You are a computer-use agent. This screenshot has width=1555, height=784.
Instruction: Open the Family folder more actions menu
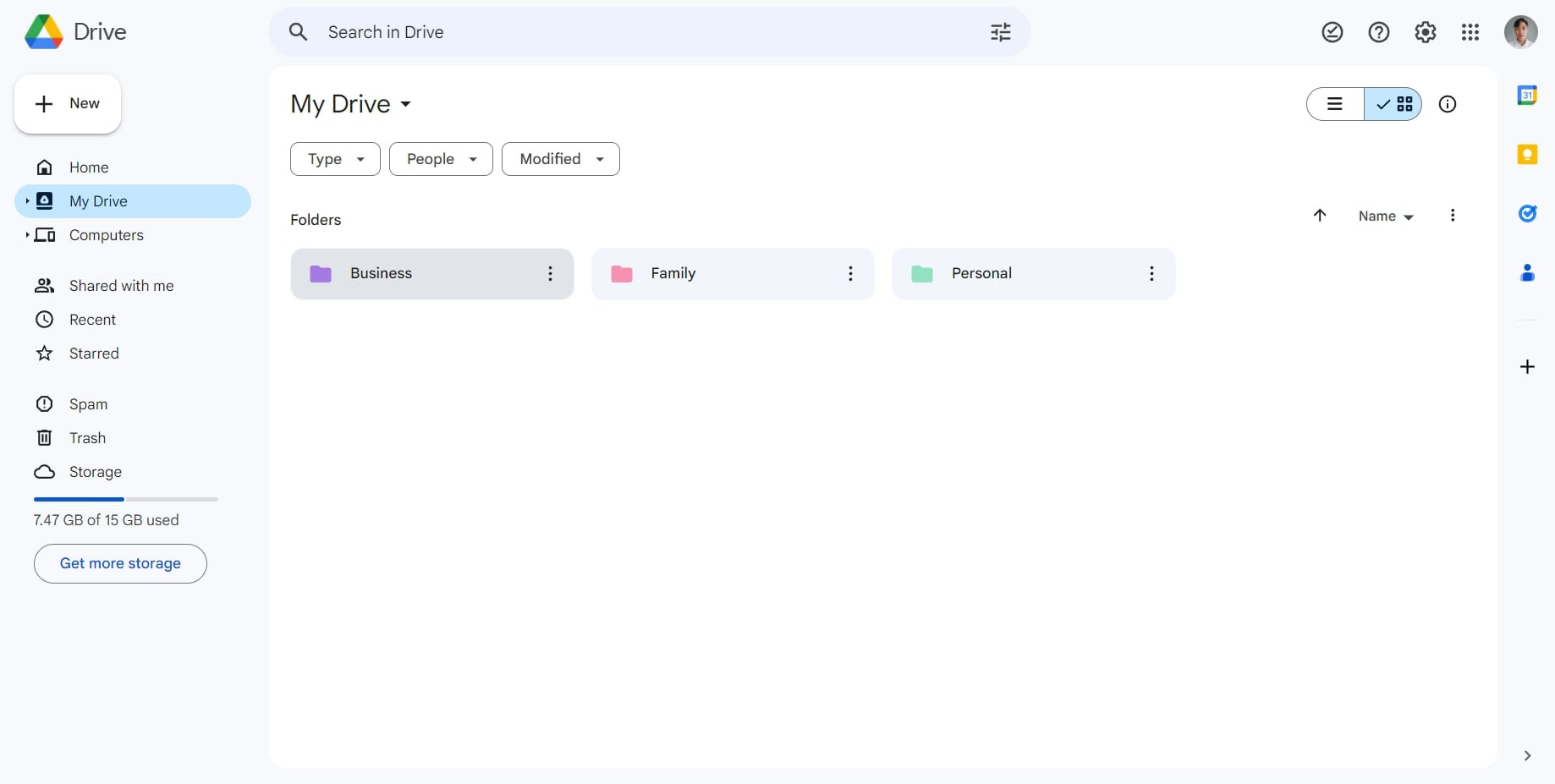[850, 273]
